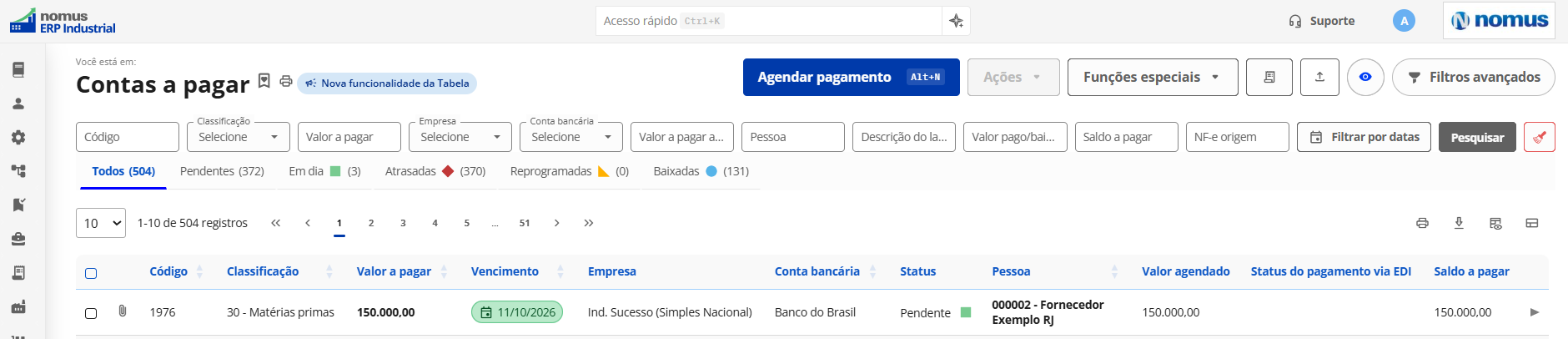Open the briefcase icon in left sidebar
Viewport: 1568px width, 339px height.
18,239
